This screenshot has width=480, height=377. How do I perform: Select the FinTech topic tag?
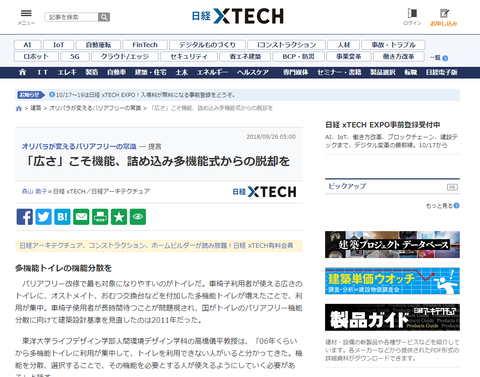point(145,45)
